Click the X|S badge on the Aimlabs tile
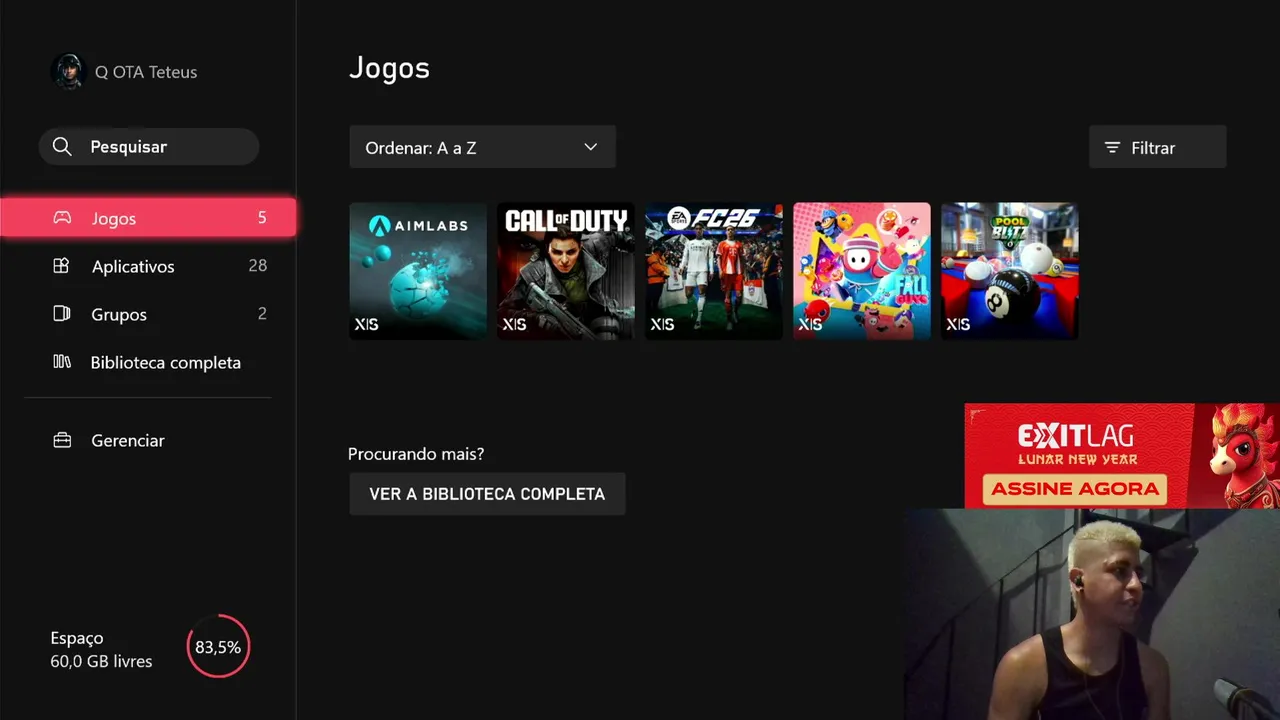Image resolution: width=1280 pixels, height=720 pixels. click(x=367, y=324)
